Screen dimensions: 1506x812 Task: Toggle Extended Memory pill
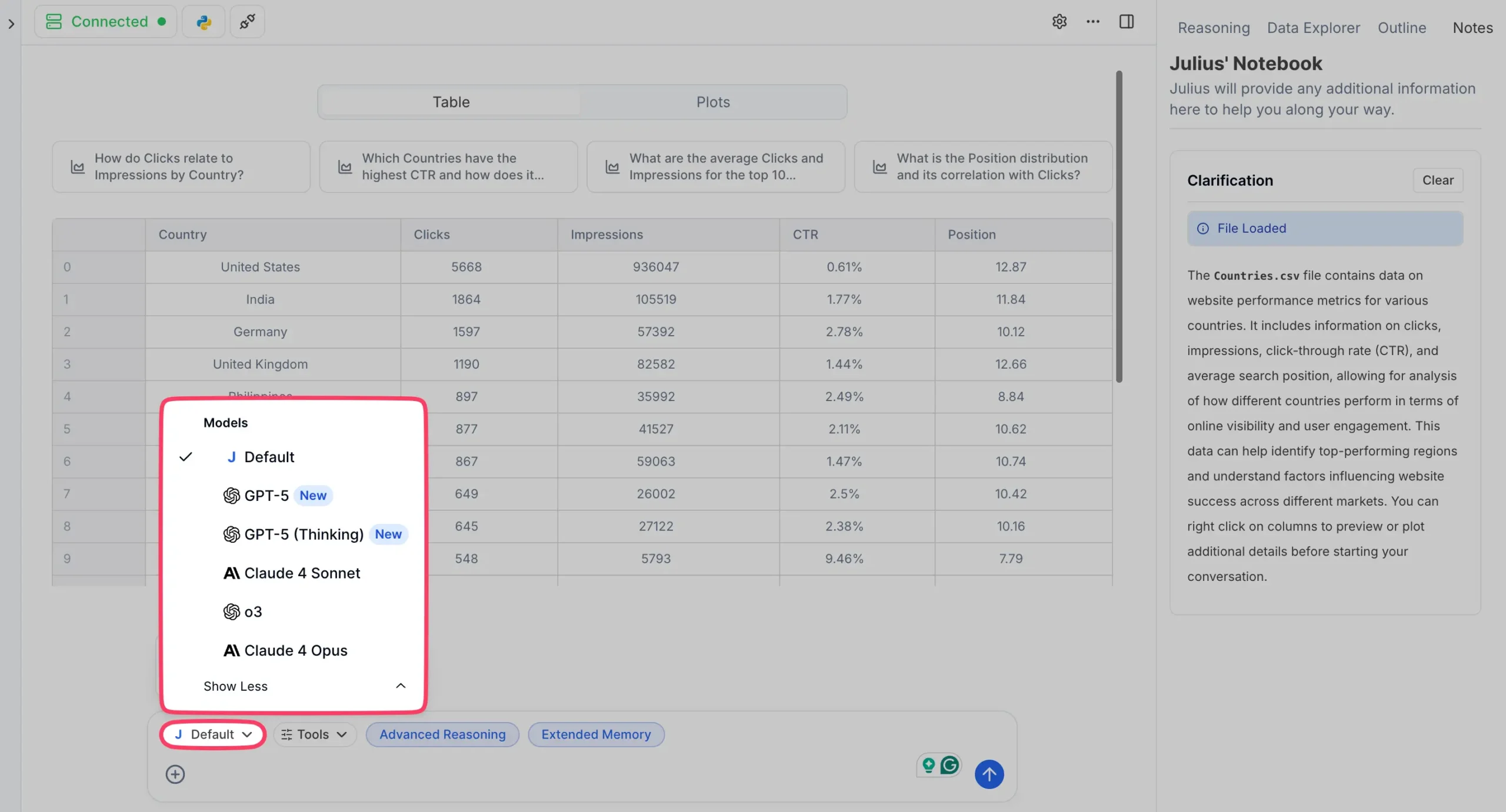tap(595, 734)
